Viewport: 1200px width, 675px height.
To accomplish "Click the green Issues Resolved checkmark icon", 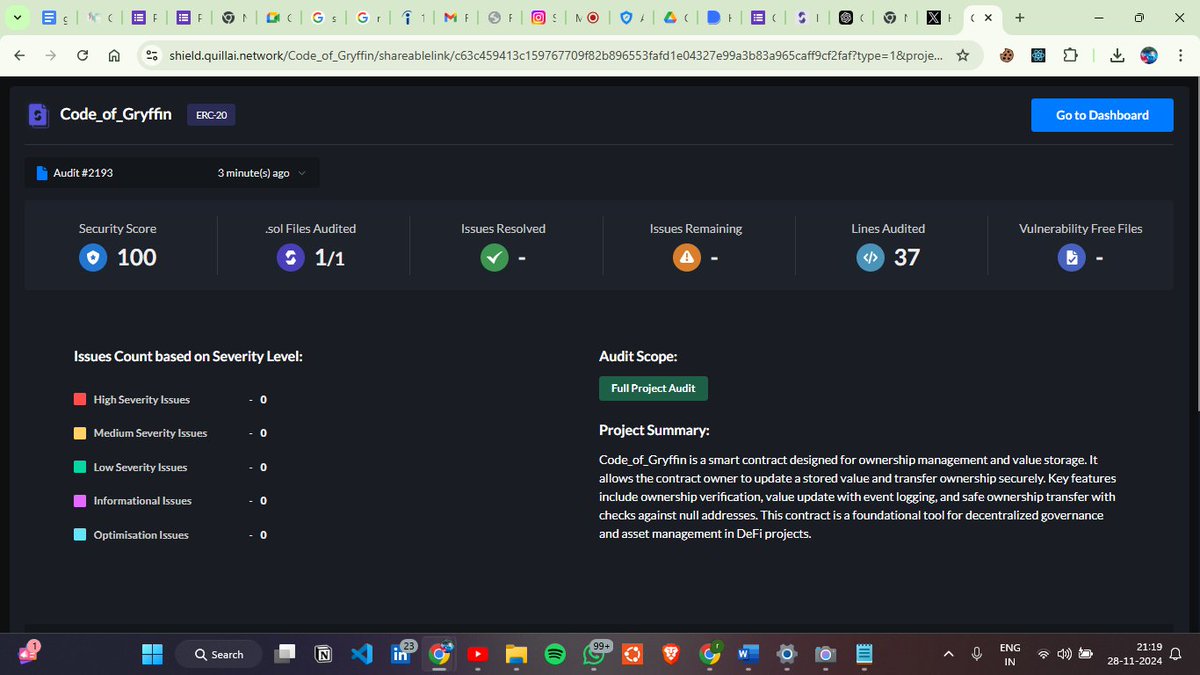I will pyautogui.click(x=493, y=258).
